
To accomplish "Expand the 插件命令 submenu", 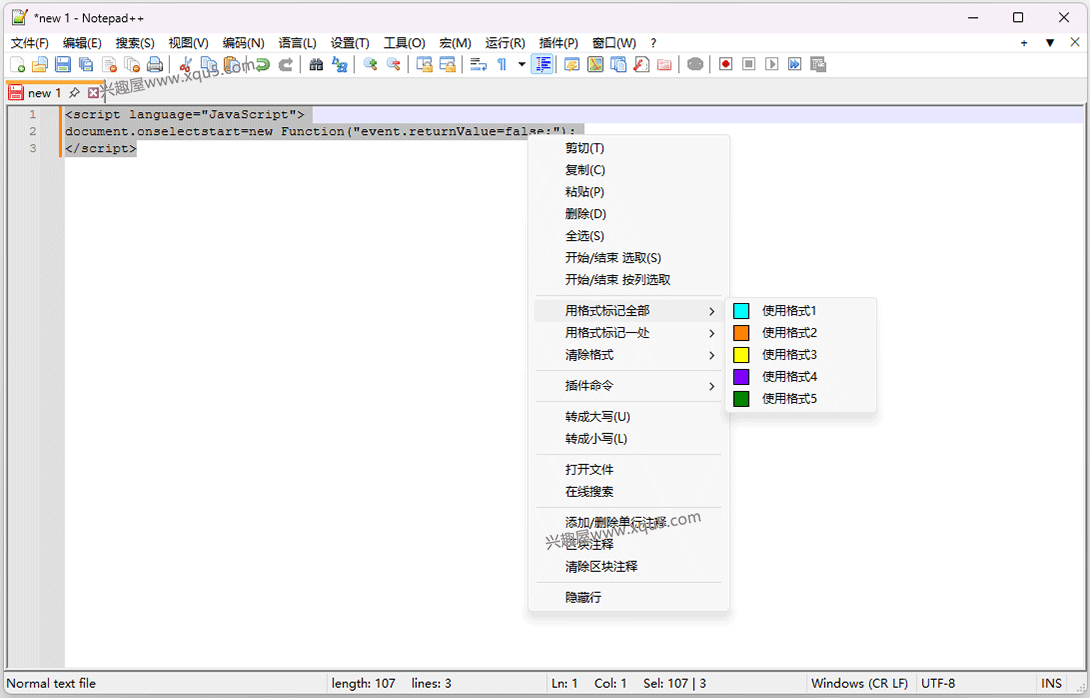I will click(x=628, y=386).
